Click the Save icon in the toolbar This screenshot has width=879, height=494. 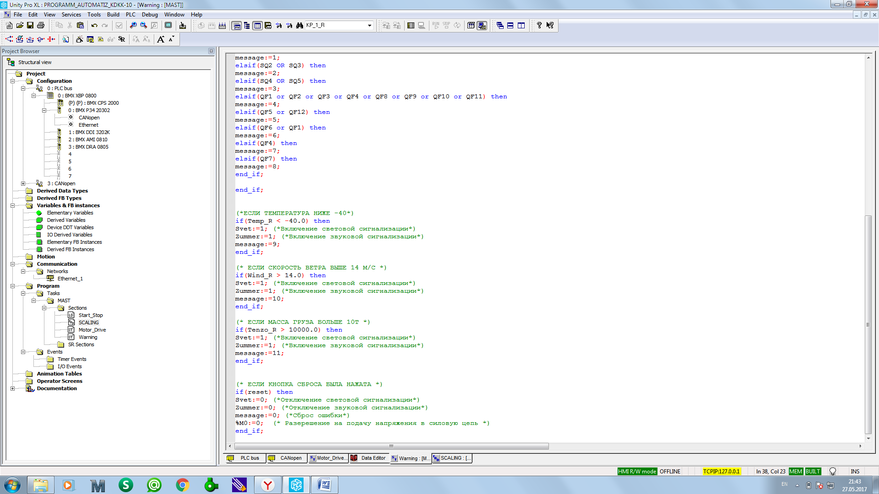[30, 26]
